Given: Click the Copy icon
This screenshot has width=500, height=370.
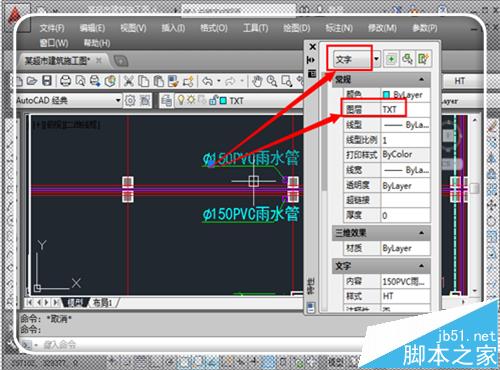Looking at the screenshot, I should (x=144, y=81).
